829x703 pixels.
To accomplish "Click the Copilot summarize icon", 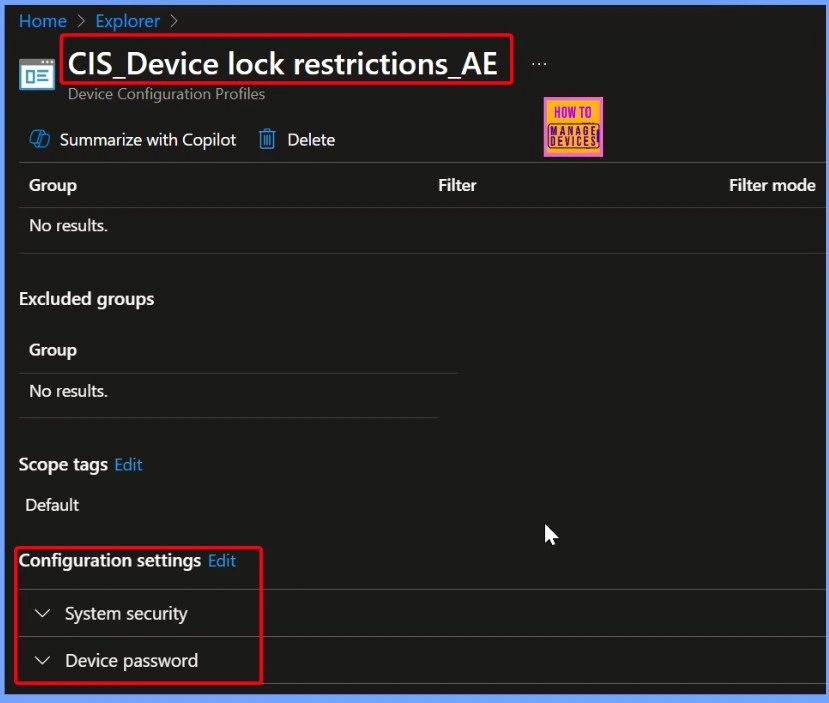I will pyautogui.click(x=40, y=140).
